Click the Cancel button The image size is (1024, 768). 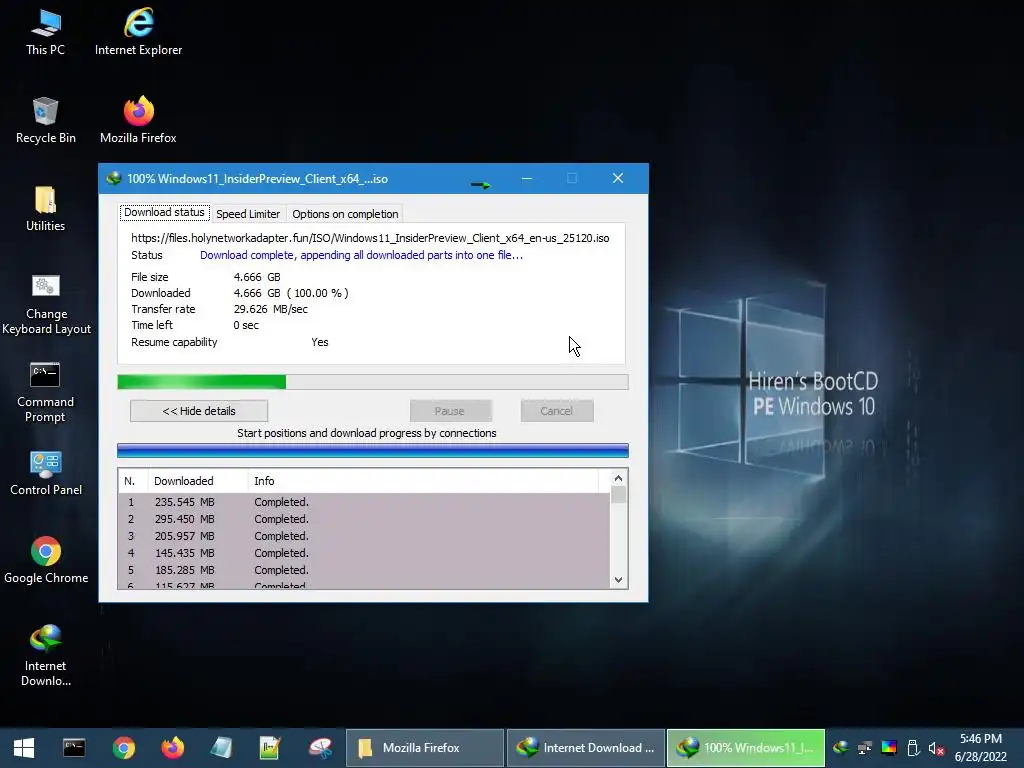(x=556, y=411)
